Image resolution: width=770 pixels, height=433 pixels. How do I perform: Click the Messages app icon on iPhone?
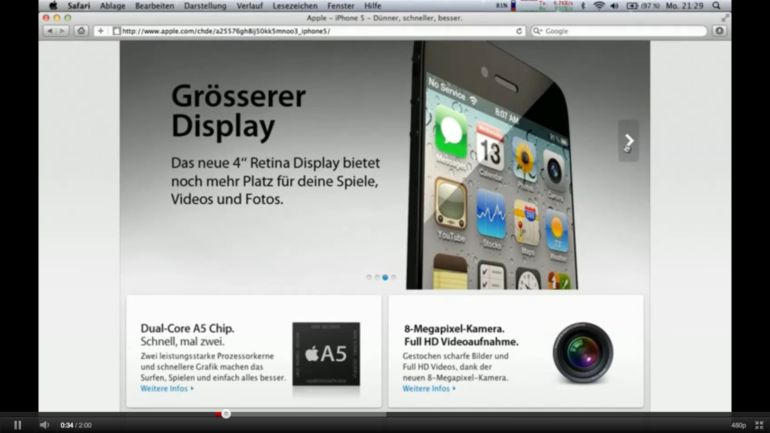pos(451,132)
